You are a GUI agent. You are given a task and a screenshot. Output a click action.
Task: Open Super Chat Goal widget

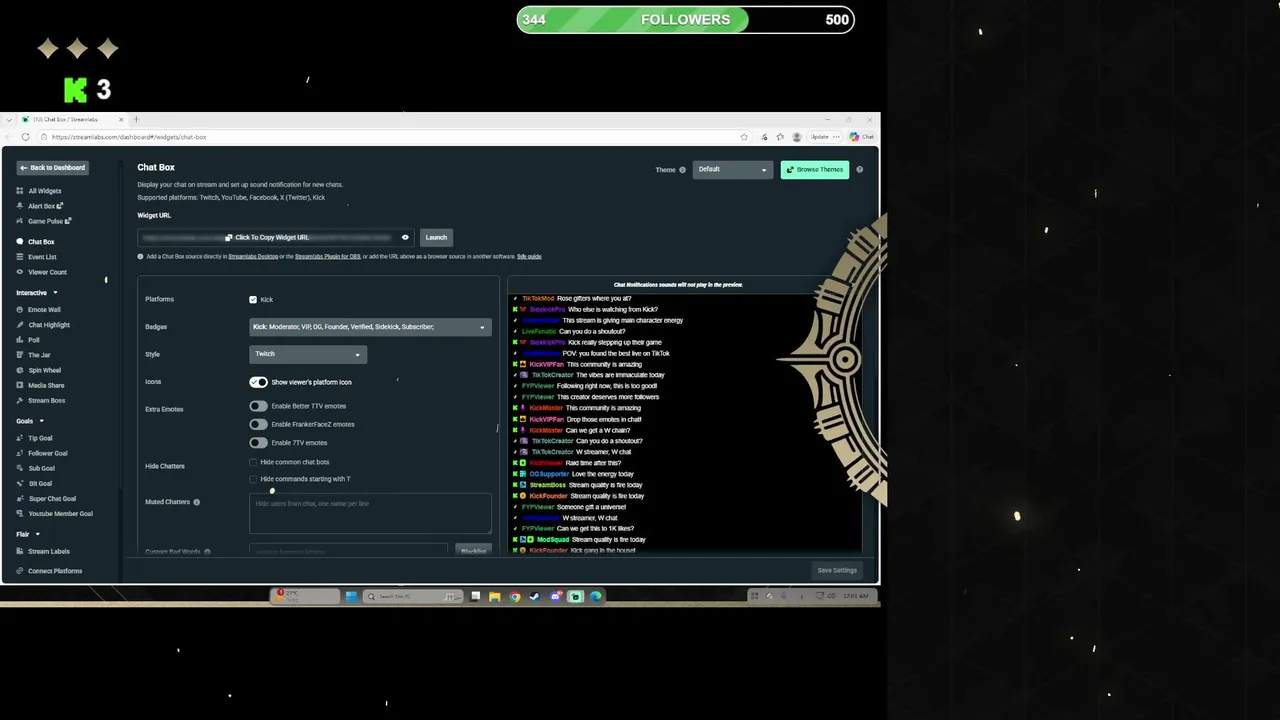[x=52, y=498]
